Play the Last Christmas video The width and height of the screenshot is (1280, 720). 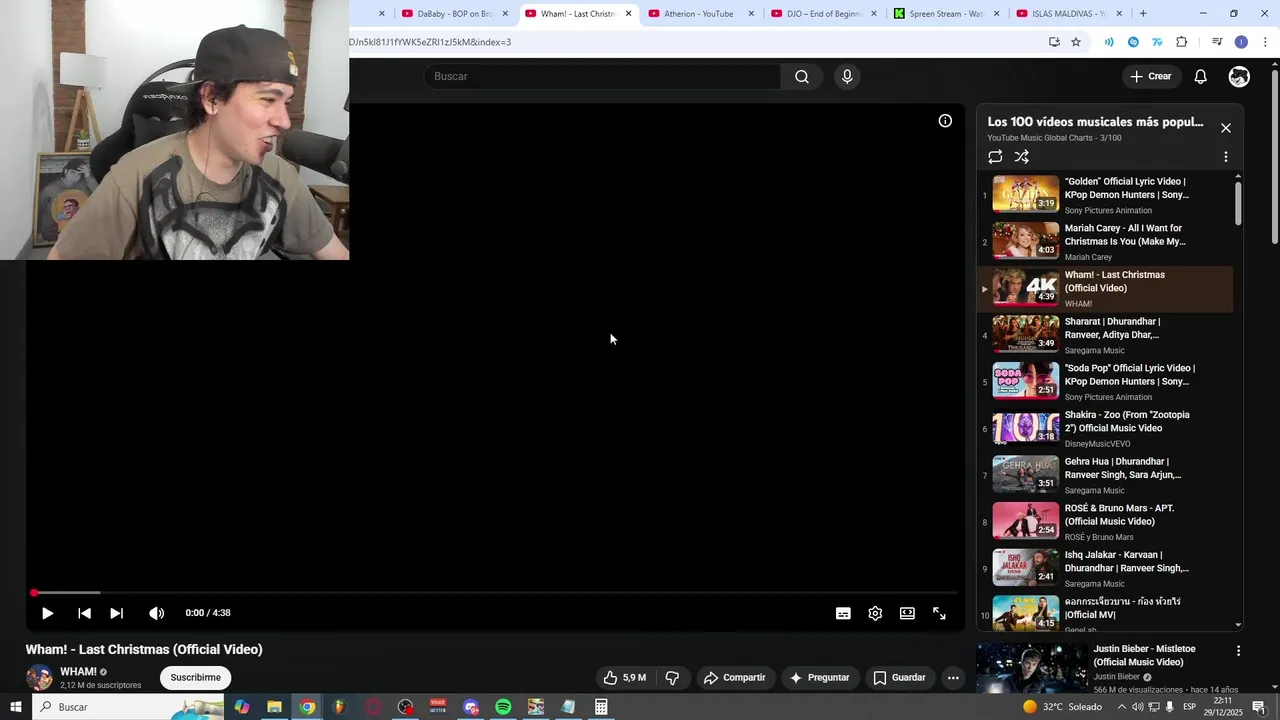click(47, 613)
